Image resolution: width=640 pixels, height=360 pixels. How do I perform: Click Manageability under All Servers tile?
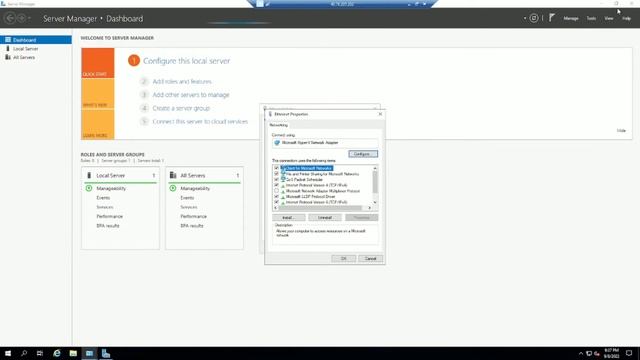(195, 189)
